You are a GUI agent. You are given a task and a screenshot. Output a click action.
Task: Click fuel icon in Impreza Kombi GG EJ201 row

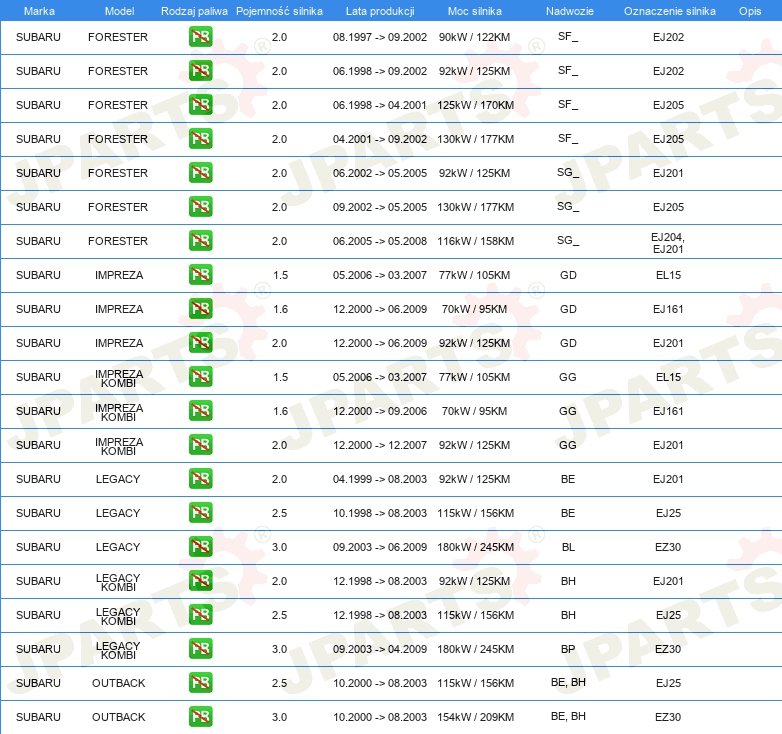coord(200,445)
